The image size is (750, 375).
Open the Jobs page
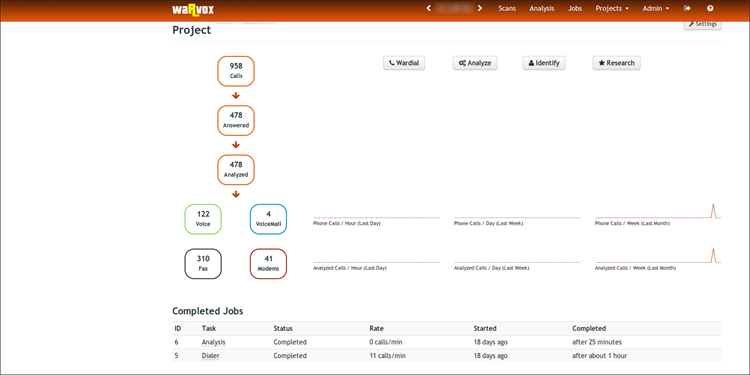[575, 8]
